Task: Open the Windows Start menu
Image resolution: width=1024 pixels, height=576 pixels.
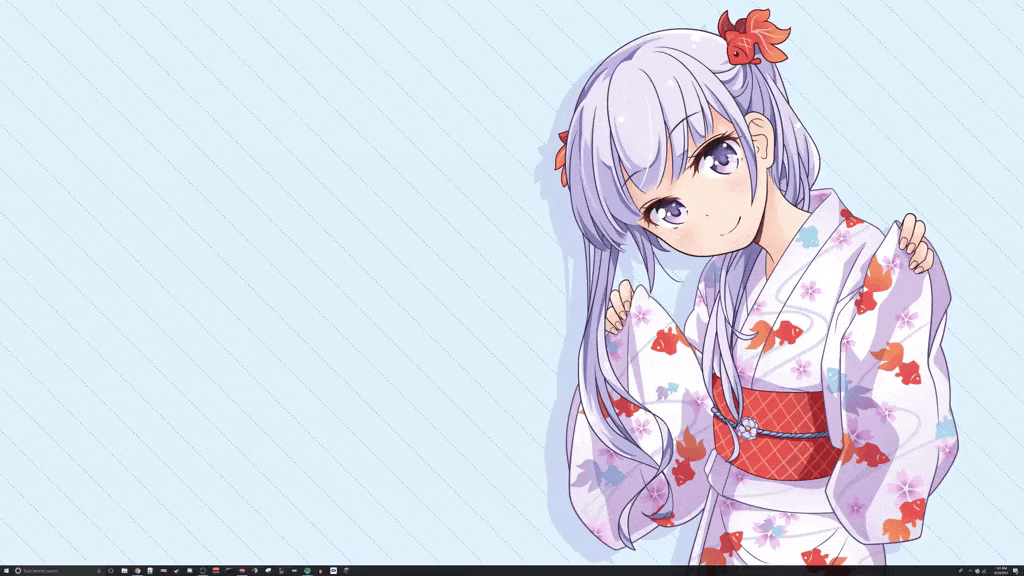Action: 5,571
